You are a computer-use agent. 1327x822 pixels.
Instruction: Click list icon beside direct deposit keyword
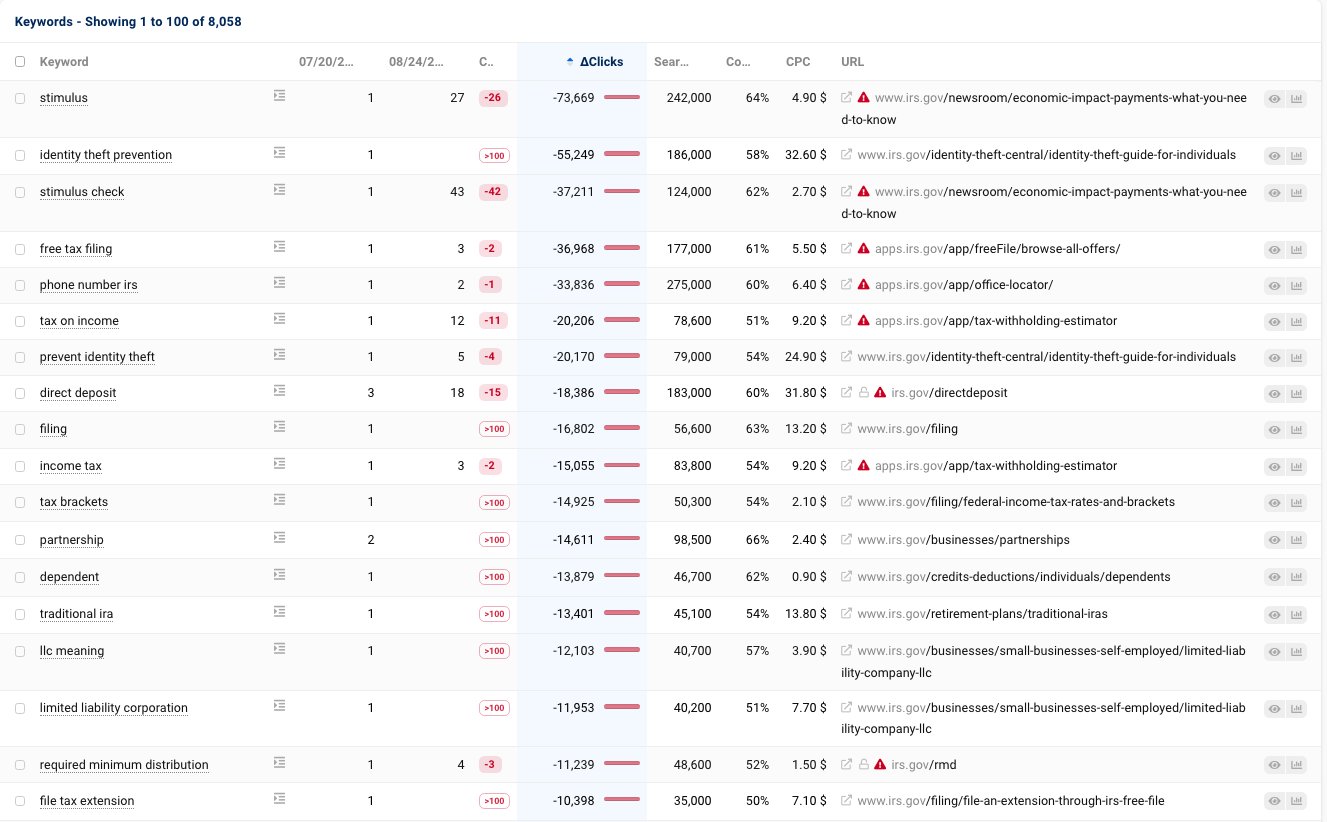coord(280,391)
